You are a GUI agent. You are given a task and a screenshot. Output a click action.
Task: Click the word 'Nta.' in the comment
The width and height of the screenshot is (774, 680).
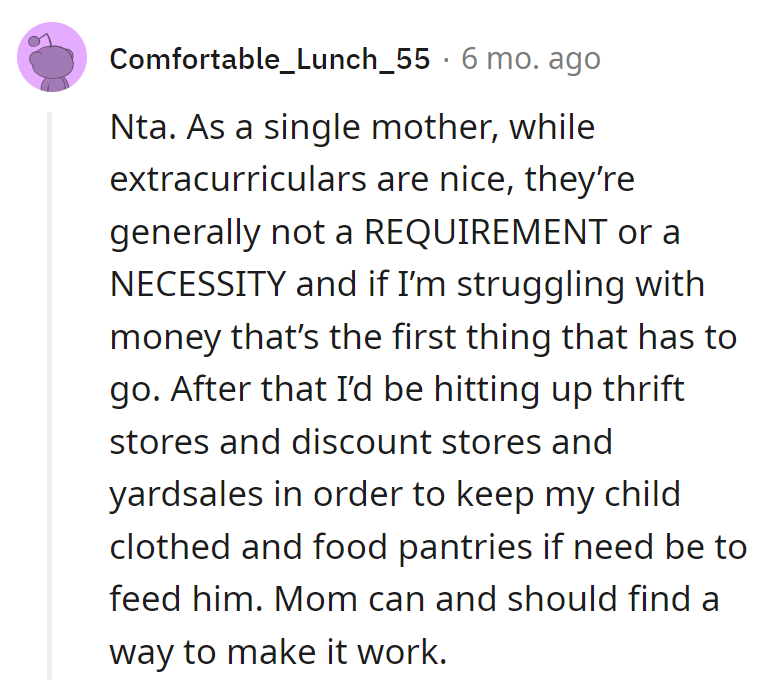point(137,128)
